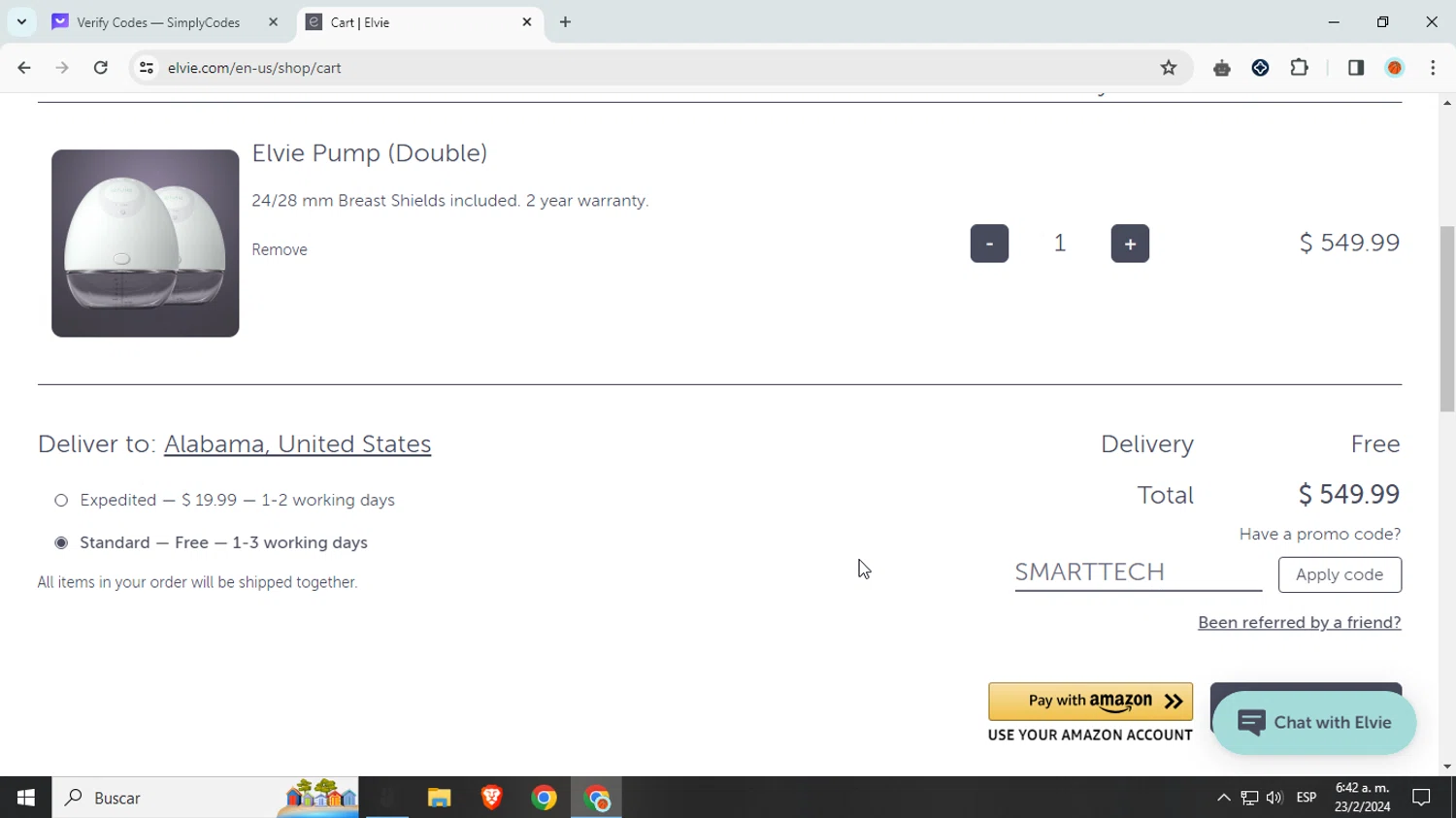1456x818 pixels.
Task: Select the $ 549.99 total amount text
Action: [1349, 495]
